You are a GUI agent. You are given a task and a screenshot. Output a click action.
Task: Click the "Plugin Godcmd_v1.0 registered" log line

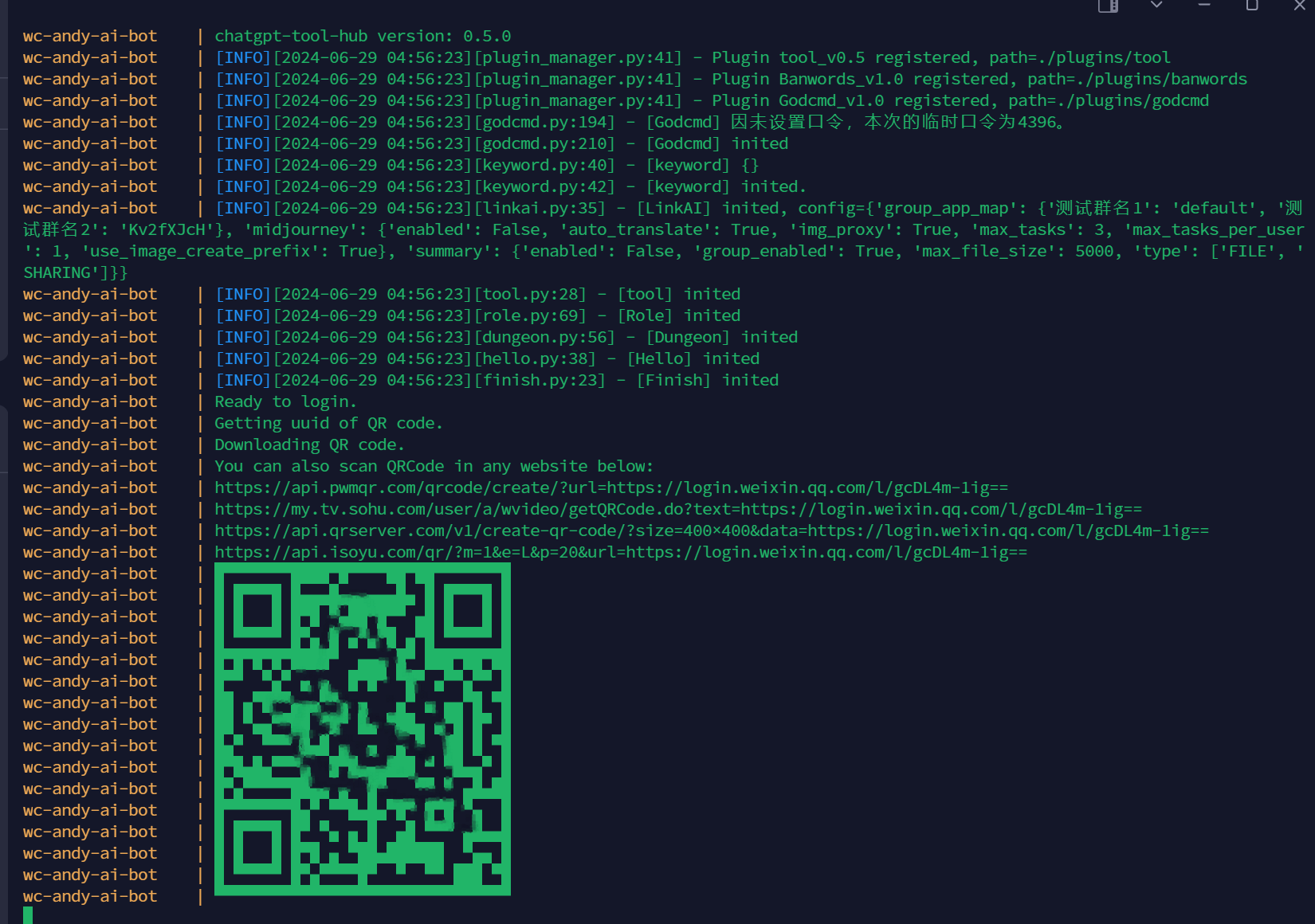coord(712,100)
